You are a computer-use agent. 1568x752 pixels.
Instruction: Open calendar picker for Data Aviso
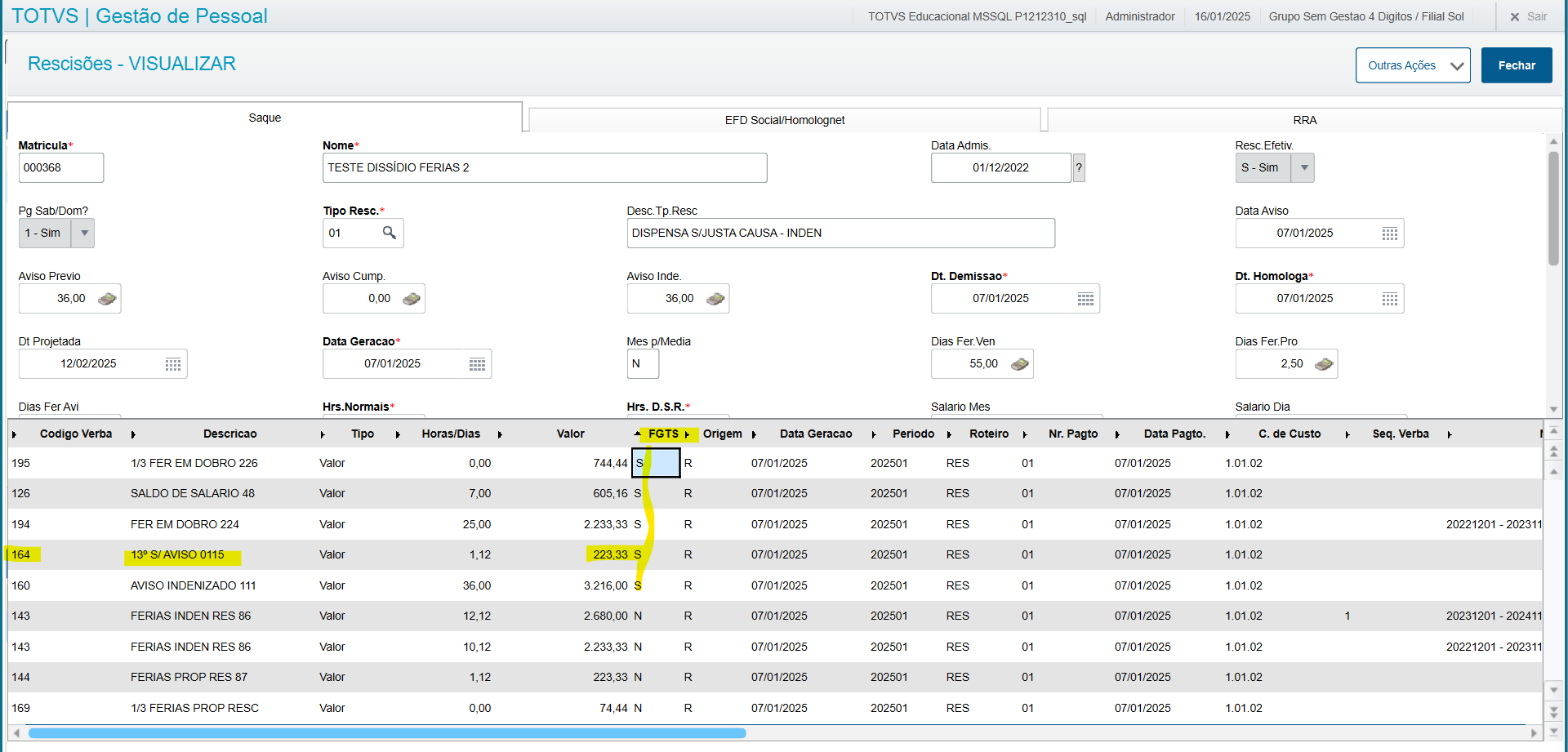click(x=1389, y=234)
